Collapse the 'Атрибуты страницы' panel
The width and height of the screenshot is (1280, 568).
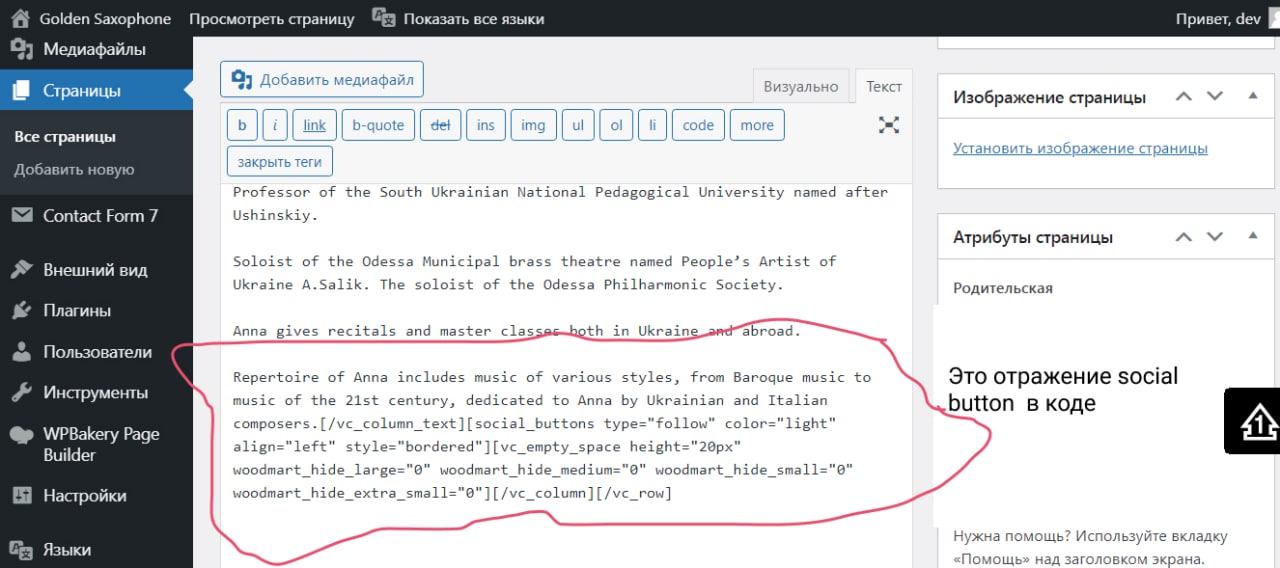pyautogui.click(x=1253, y=237)
